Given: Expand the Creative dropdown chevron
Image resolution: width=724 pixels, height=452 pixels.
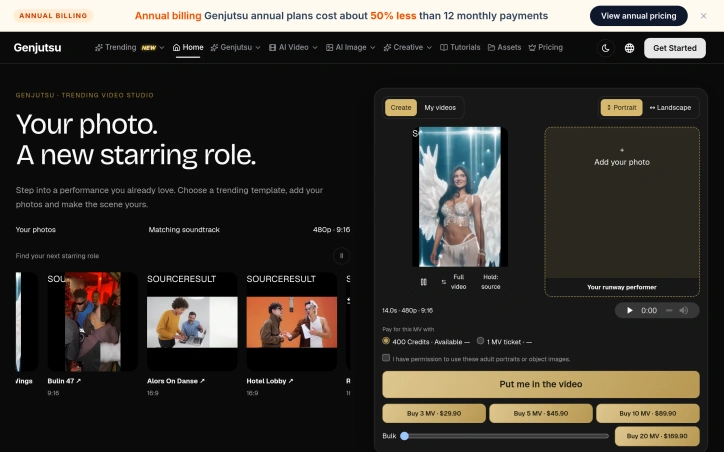Looking at the screenshot, I should pos(429,48).
